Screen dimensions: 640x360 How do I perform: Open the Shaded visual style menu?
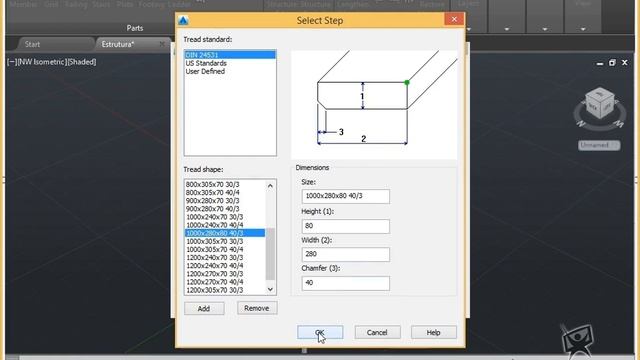[82, 62]
